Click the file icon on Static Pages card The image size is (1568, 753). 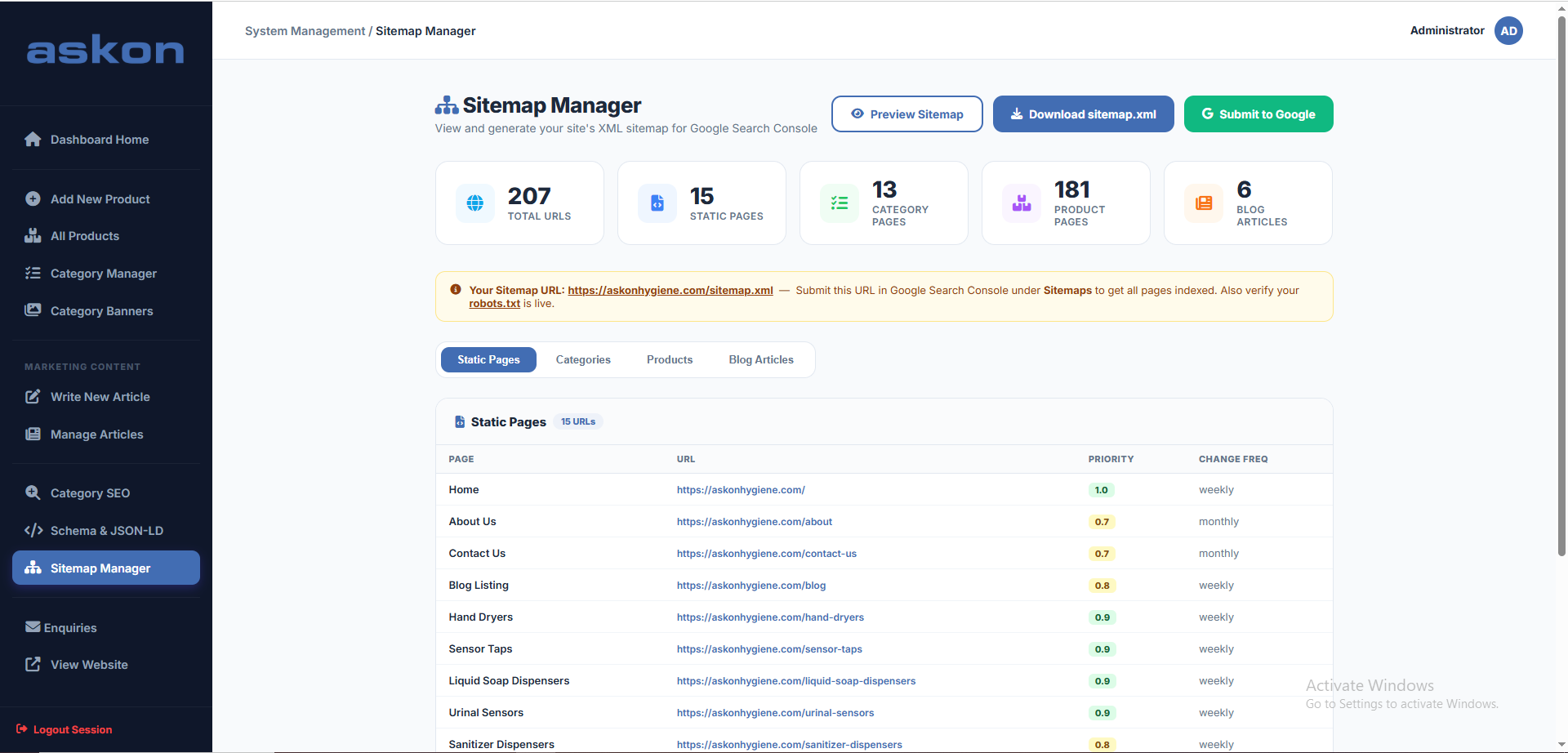coord(657,203)
